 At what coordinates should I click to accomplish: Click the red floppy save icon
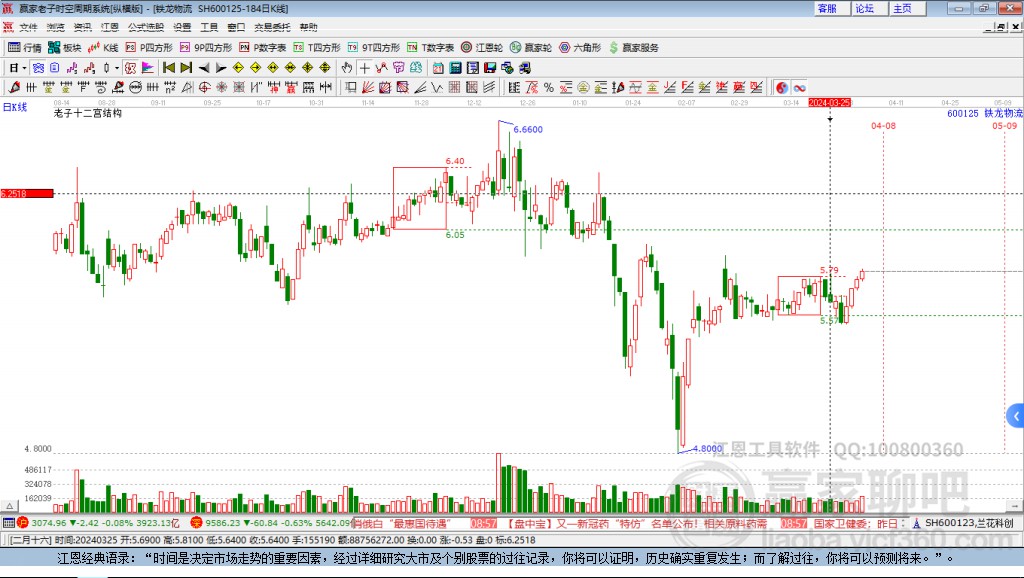[x=490, y=68]
